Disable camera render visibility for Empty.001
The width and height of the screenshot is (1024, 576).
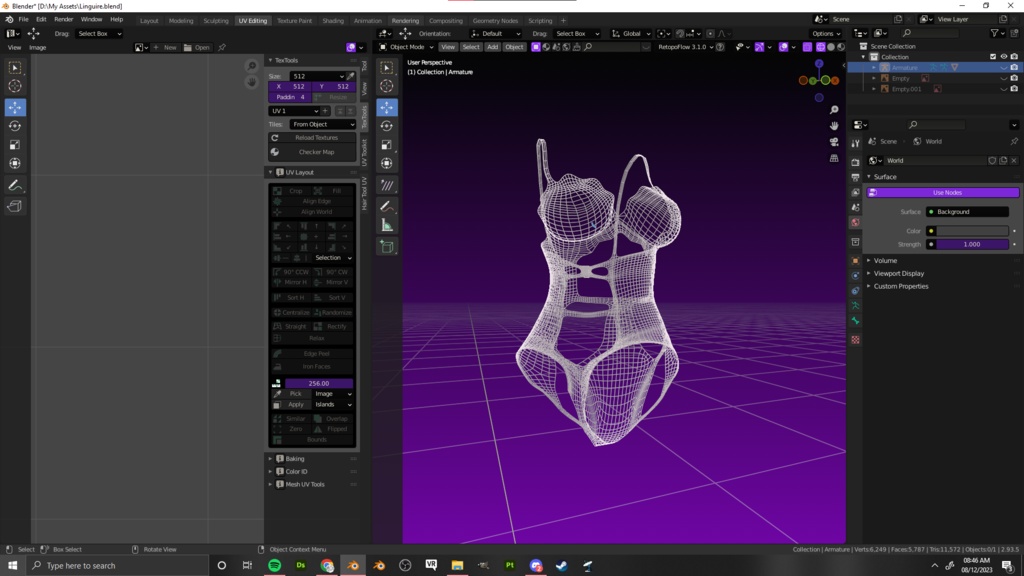pyautogui.click(x=1014, y=89)
